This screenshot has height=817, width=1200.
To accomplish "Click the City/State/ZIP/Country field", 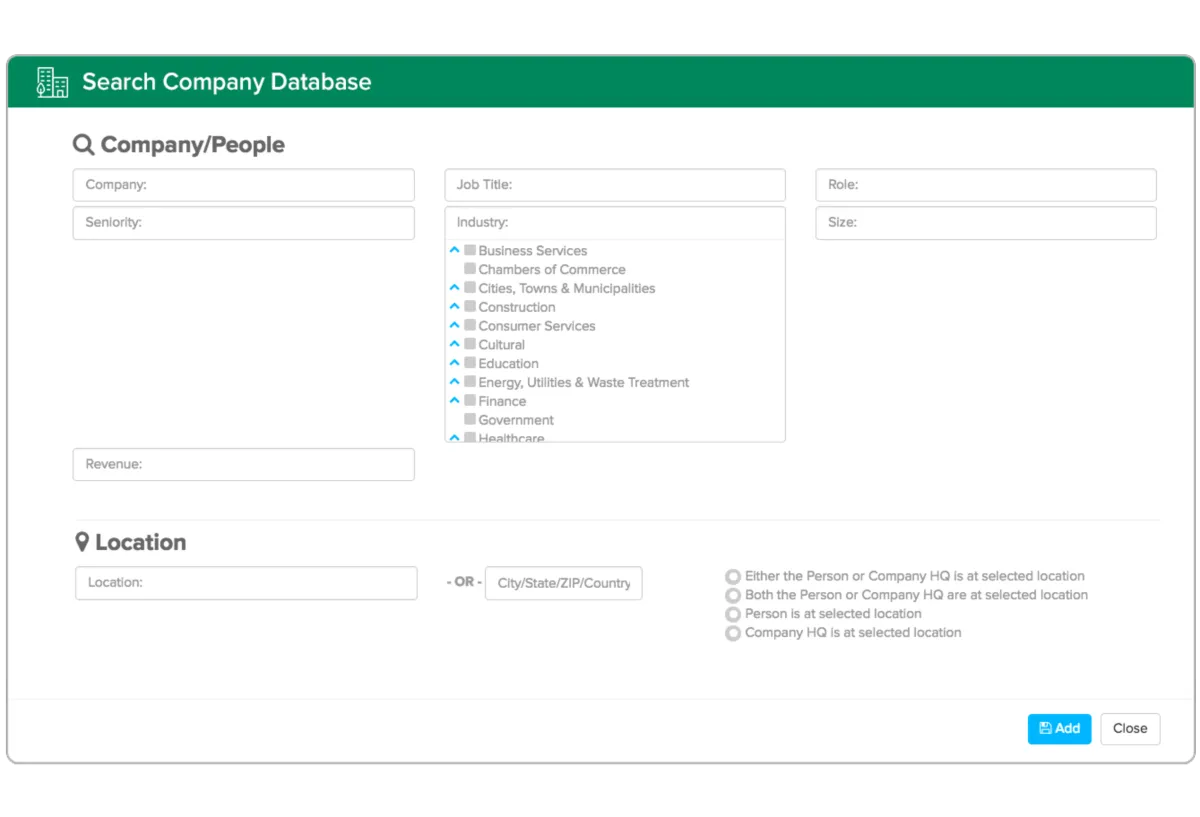I will click(x=563, y=583).
